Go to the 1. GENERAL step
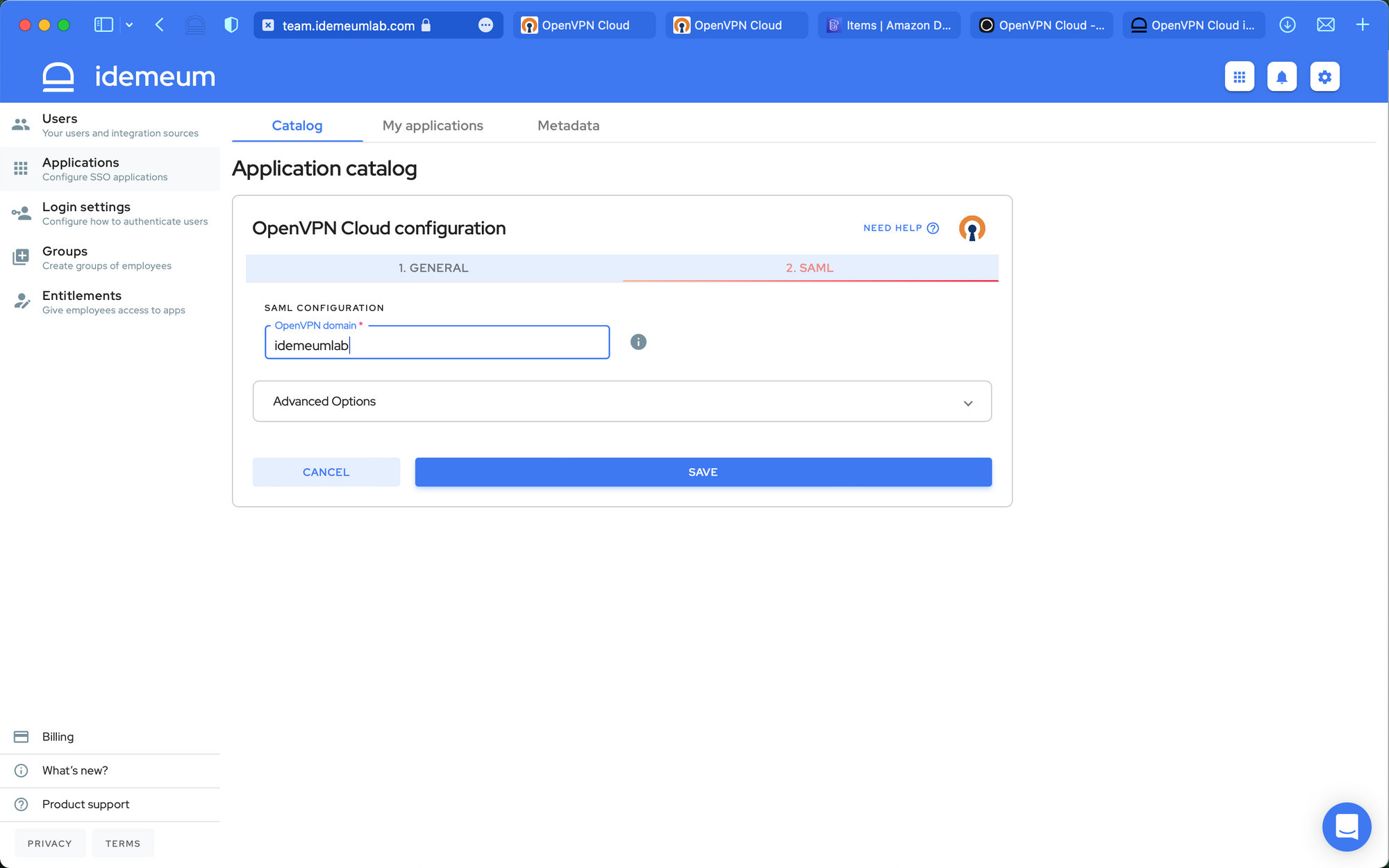The height and width of the screenshot is (868, 1389). coord(433,268)
